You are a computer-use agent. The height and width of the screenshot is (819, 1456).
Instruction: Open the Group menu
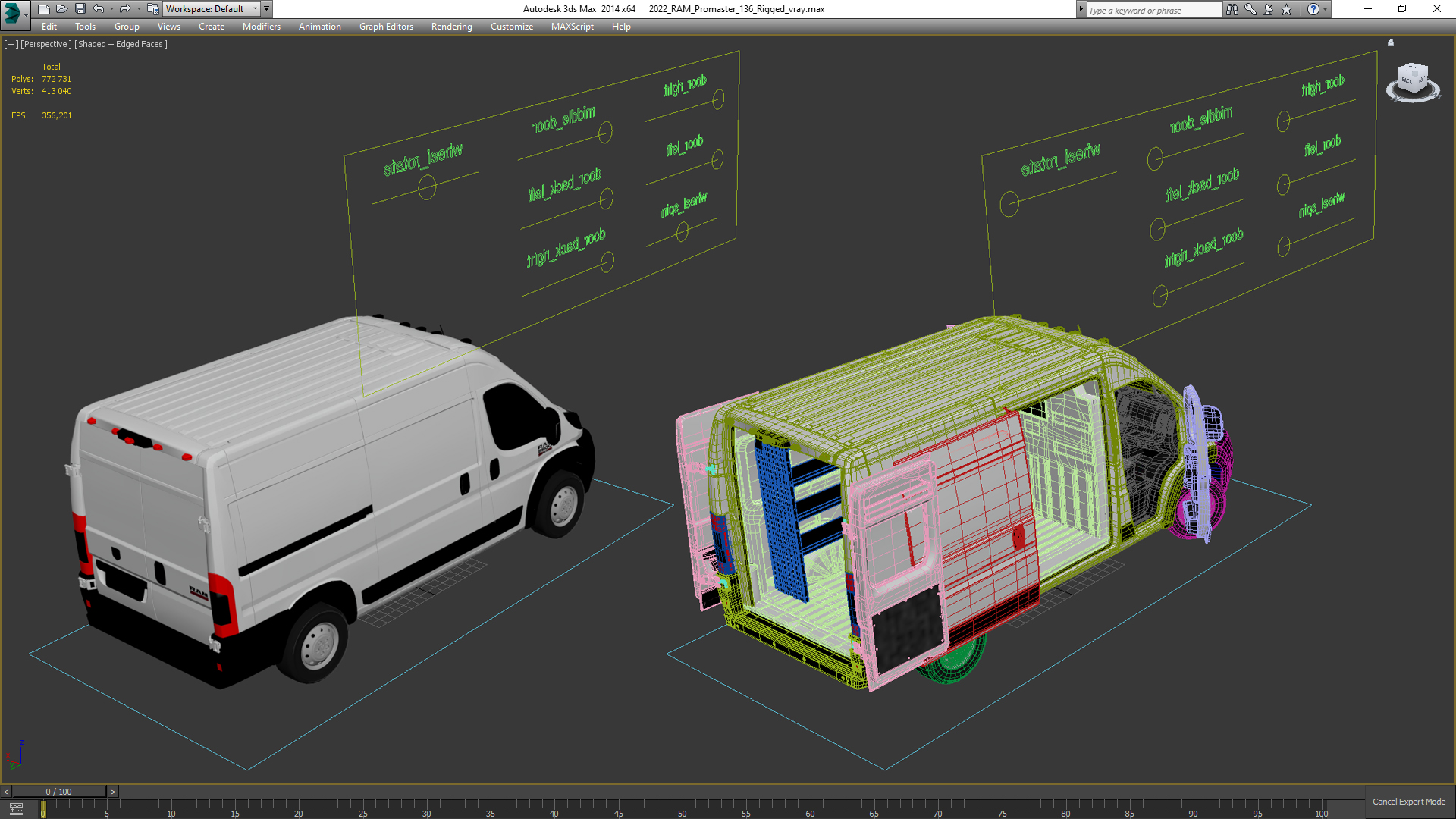tap(127, 27)
